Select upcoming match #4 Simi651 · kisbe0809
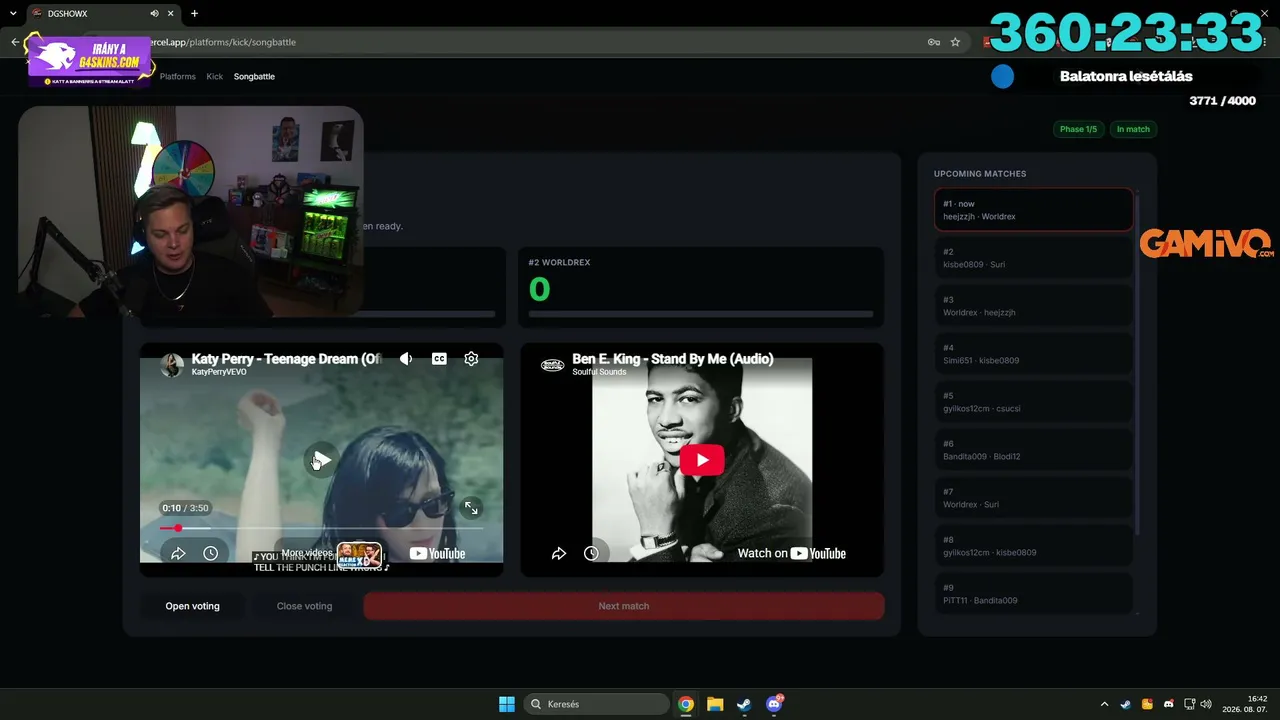The height and width of the screenshot is (720, 1280). click(1034, 354)
